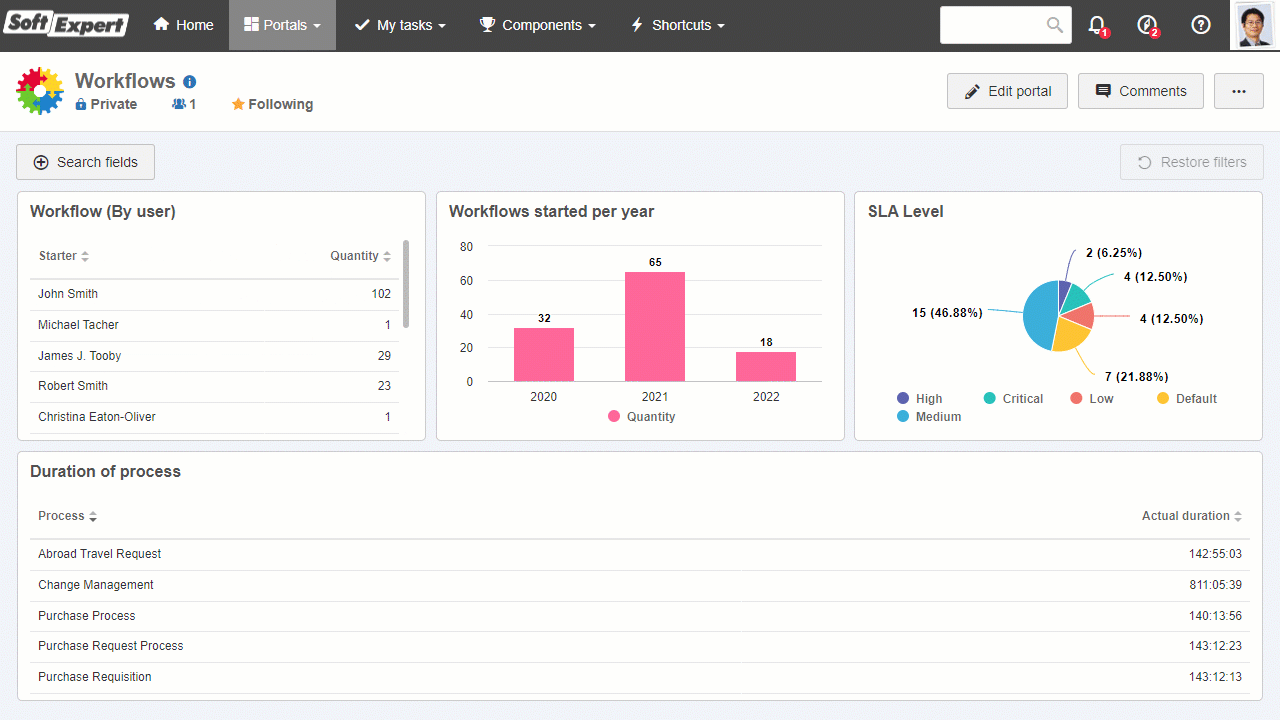Viewport: 1280px width, 720px height.
Task: Toggle the Default legend entry
Action: [1187, 399]
